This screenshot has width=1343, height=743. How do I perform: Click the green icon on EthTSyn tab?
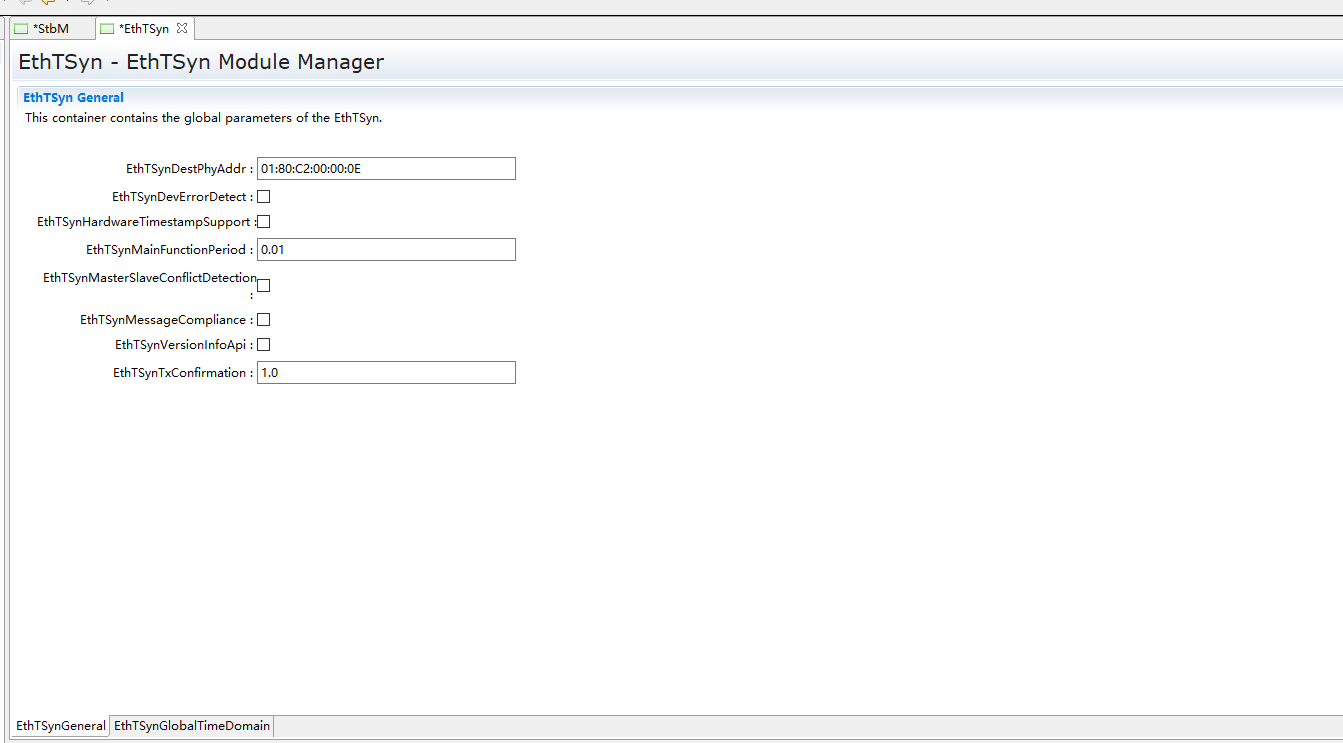click(107, 29)
